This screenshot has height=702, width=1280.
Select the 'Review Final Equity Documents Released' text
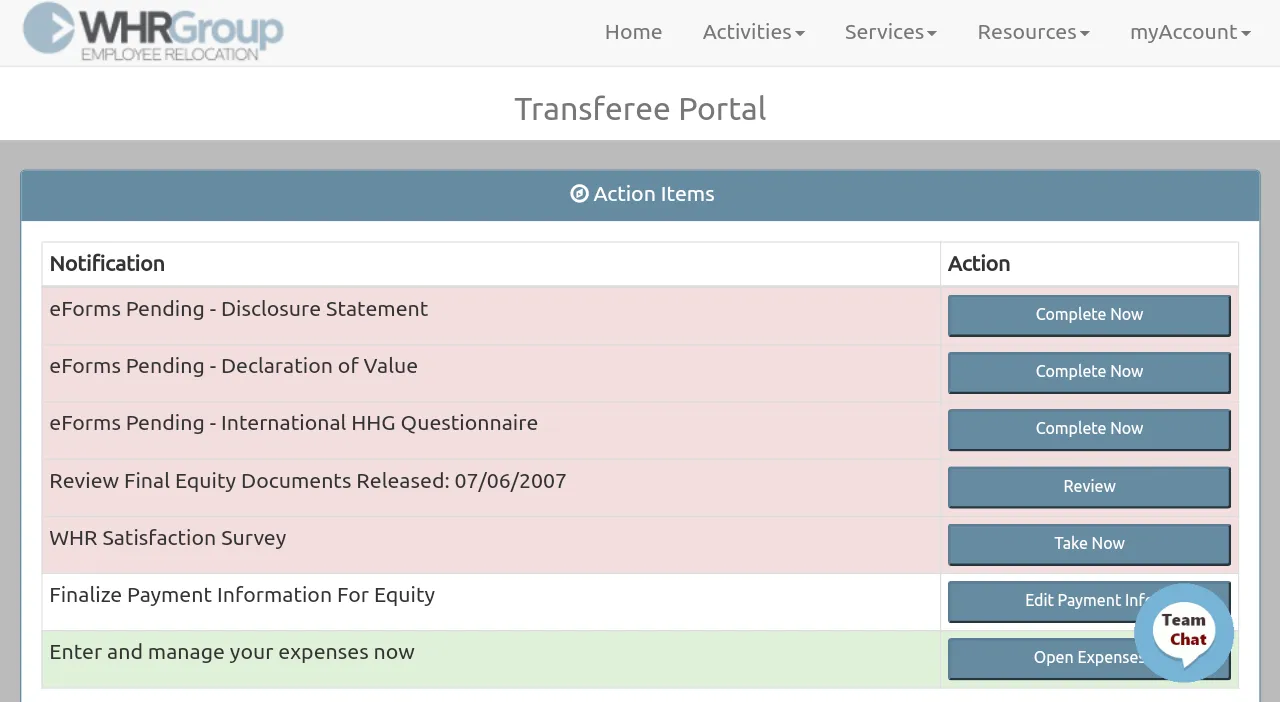point(308,481)
